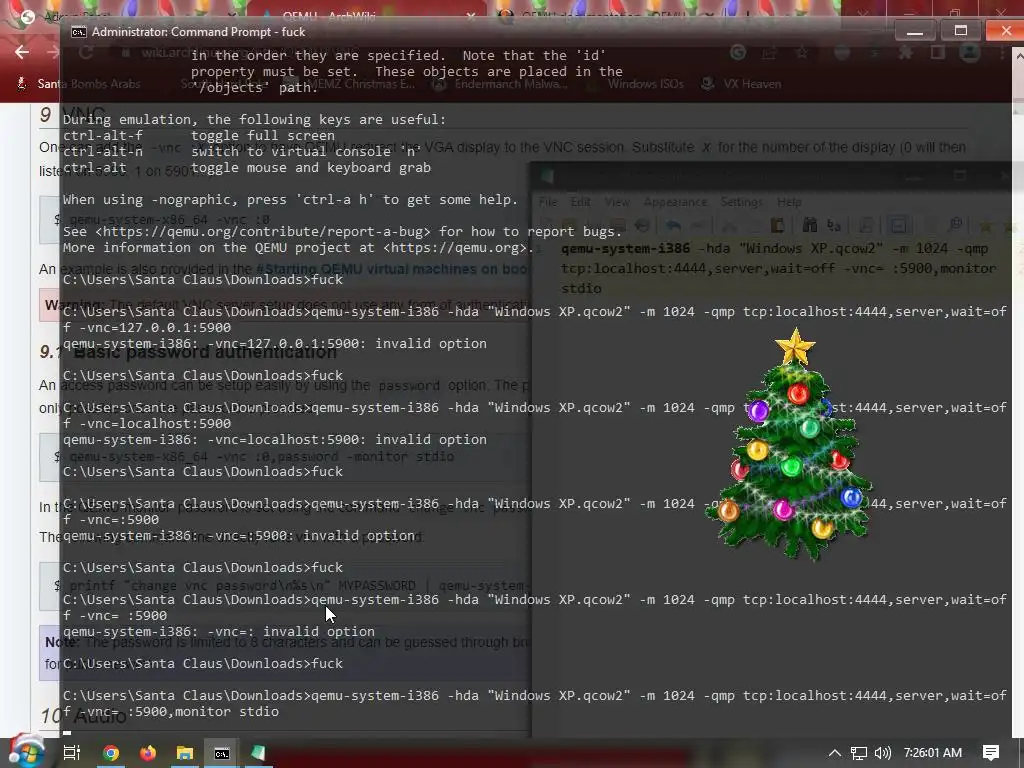
Task: Minimize the Command Prompt window
Action: click(915, 31)
